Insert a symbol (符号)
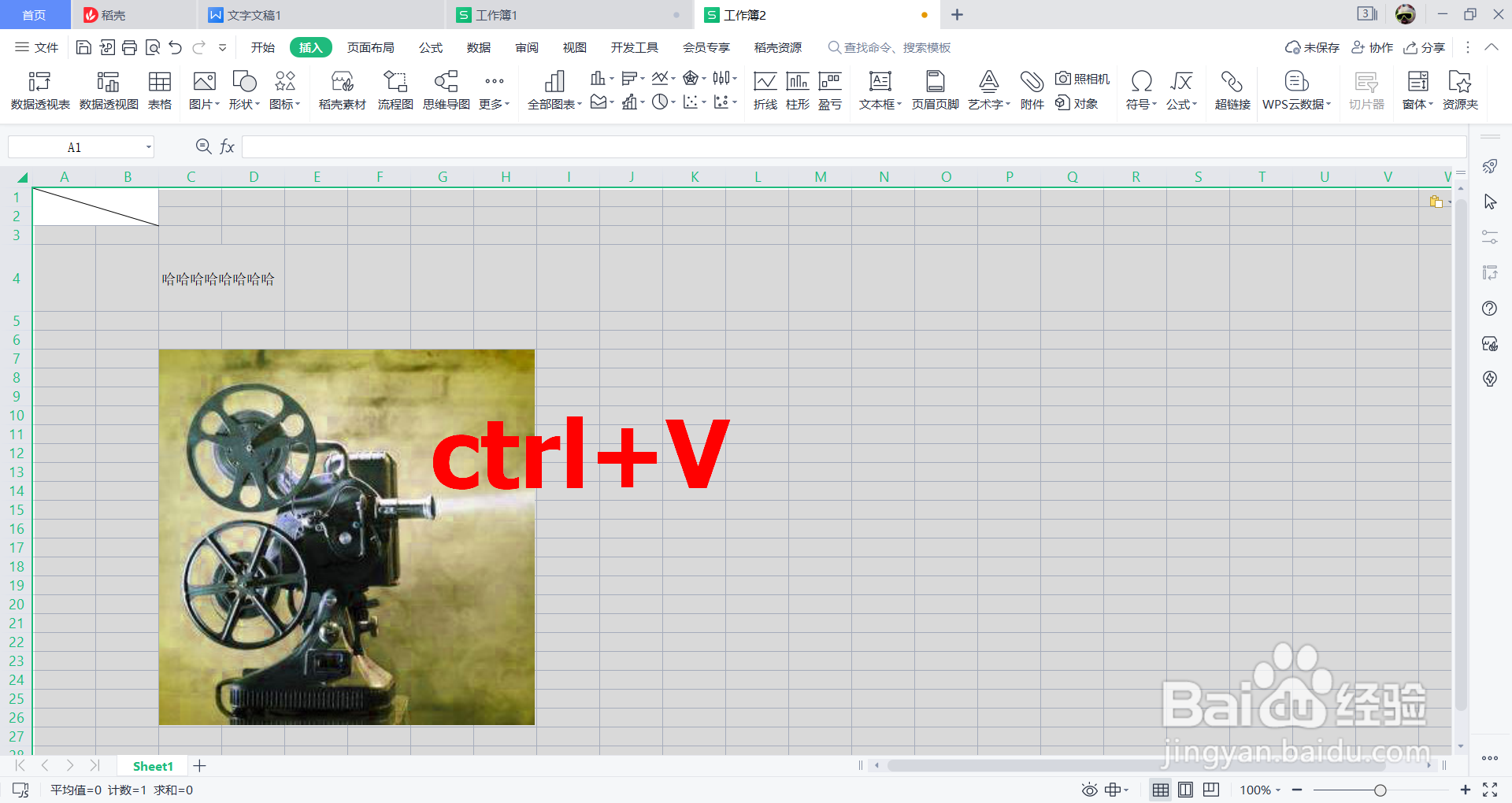The image size is (1512, 803). pyautogui.click(x=1141, y=90)
